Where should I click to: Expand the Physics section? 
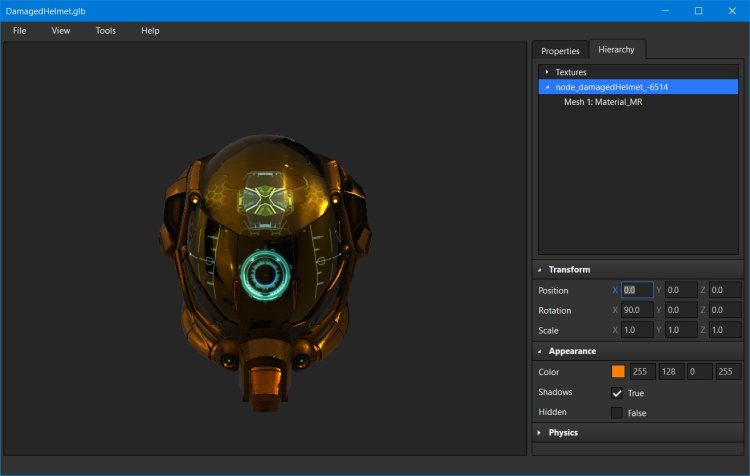[x=540, y=433]
